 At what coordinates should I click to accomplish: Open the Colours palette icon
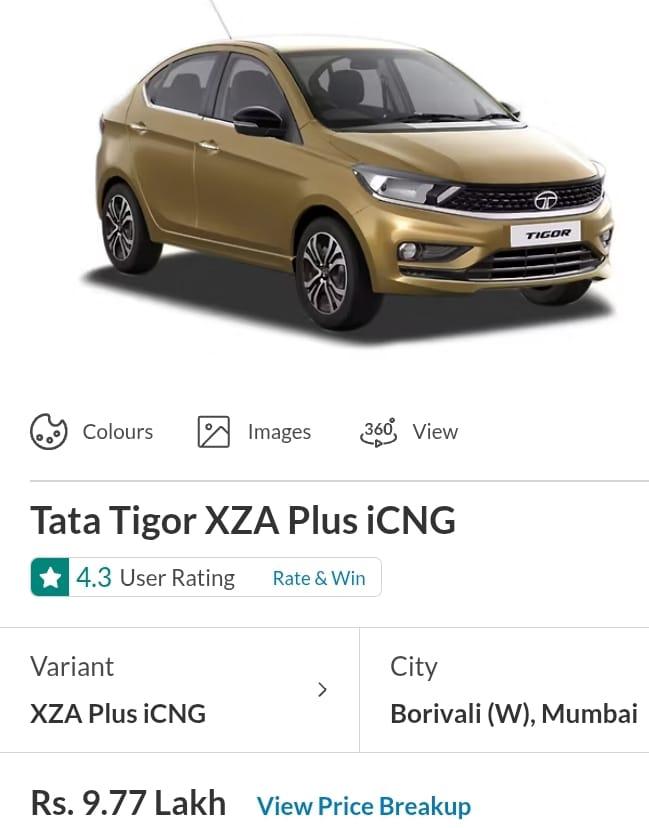click(49, 431)
